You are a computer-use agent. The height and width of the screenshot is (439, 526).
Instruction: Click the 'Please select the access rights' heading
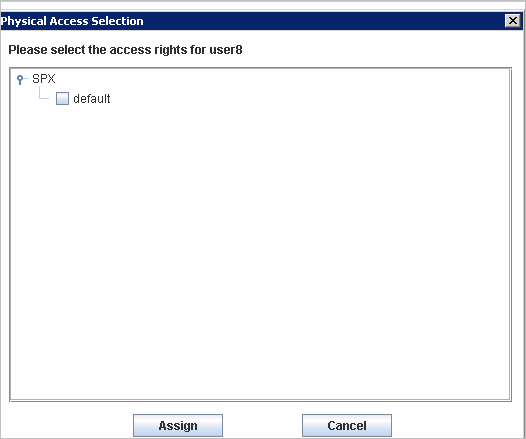click(x=125, y=50)
